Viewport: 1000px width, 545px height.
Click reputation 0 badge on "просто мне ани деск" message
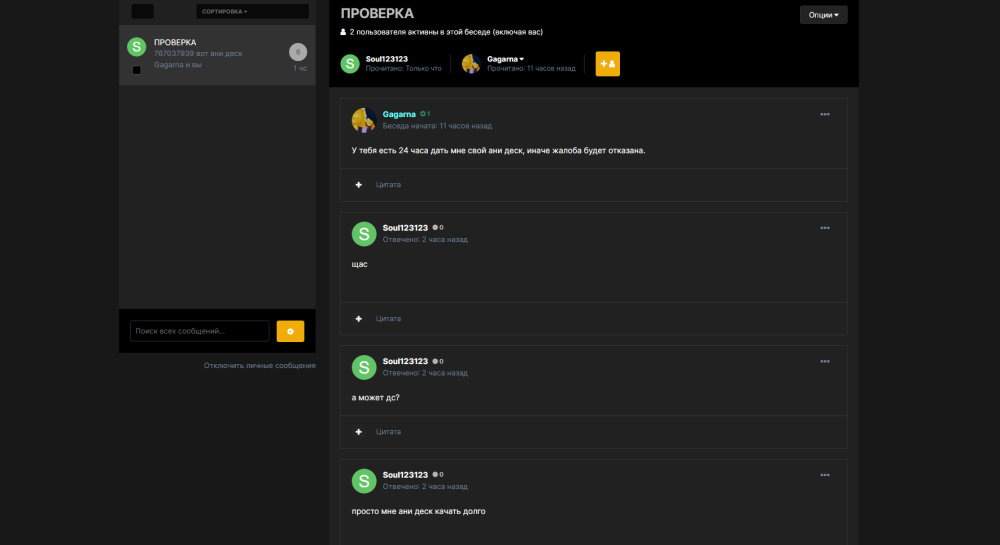pos(438,475)
